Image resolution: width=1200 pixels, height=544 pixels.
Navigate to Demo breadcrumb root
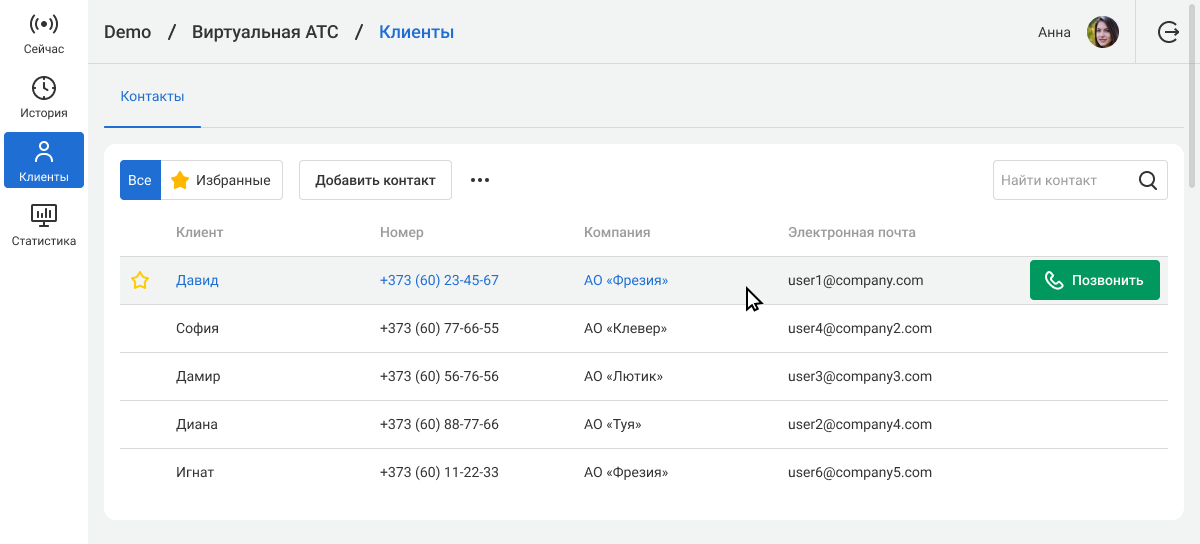tap(127, 32)
